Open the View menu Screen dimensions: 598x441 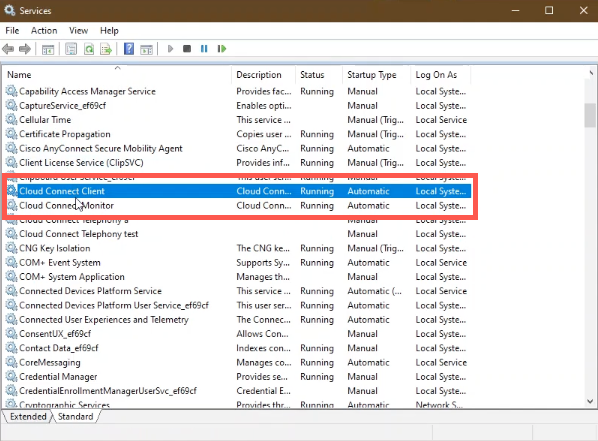78,31
